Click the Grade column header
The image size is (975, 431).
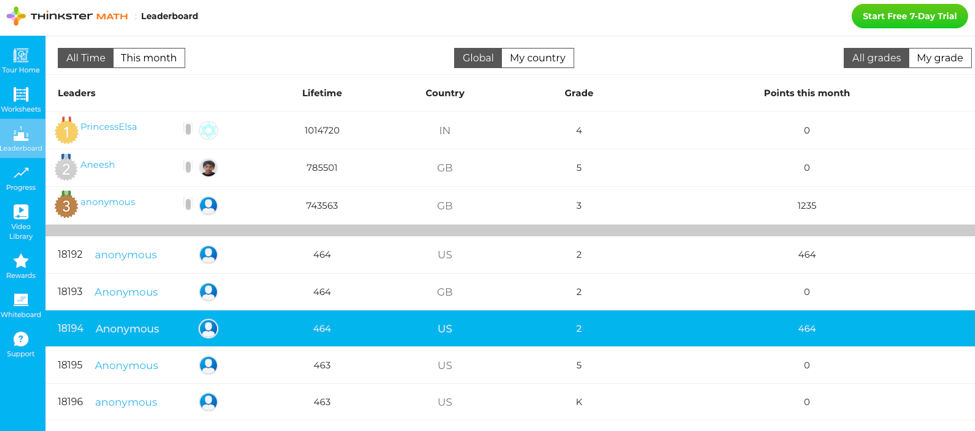pyautogui.click(x=579, y=93)
